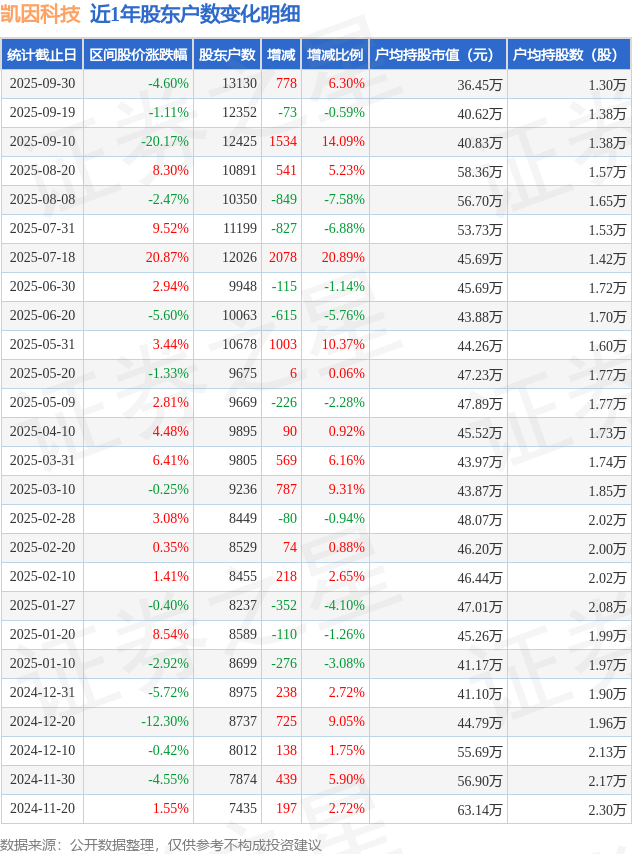Image resolution: width=632 pixels, height=854 pixels.
Task: Select the 户均持股市值（元） column header
Action: [x=437, y=55]
